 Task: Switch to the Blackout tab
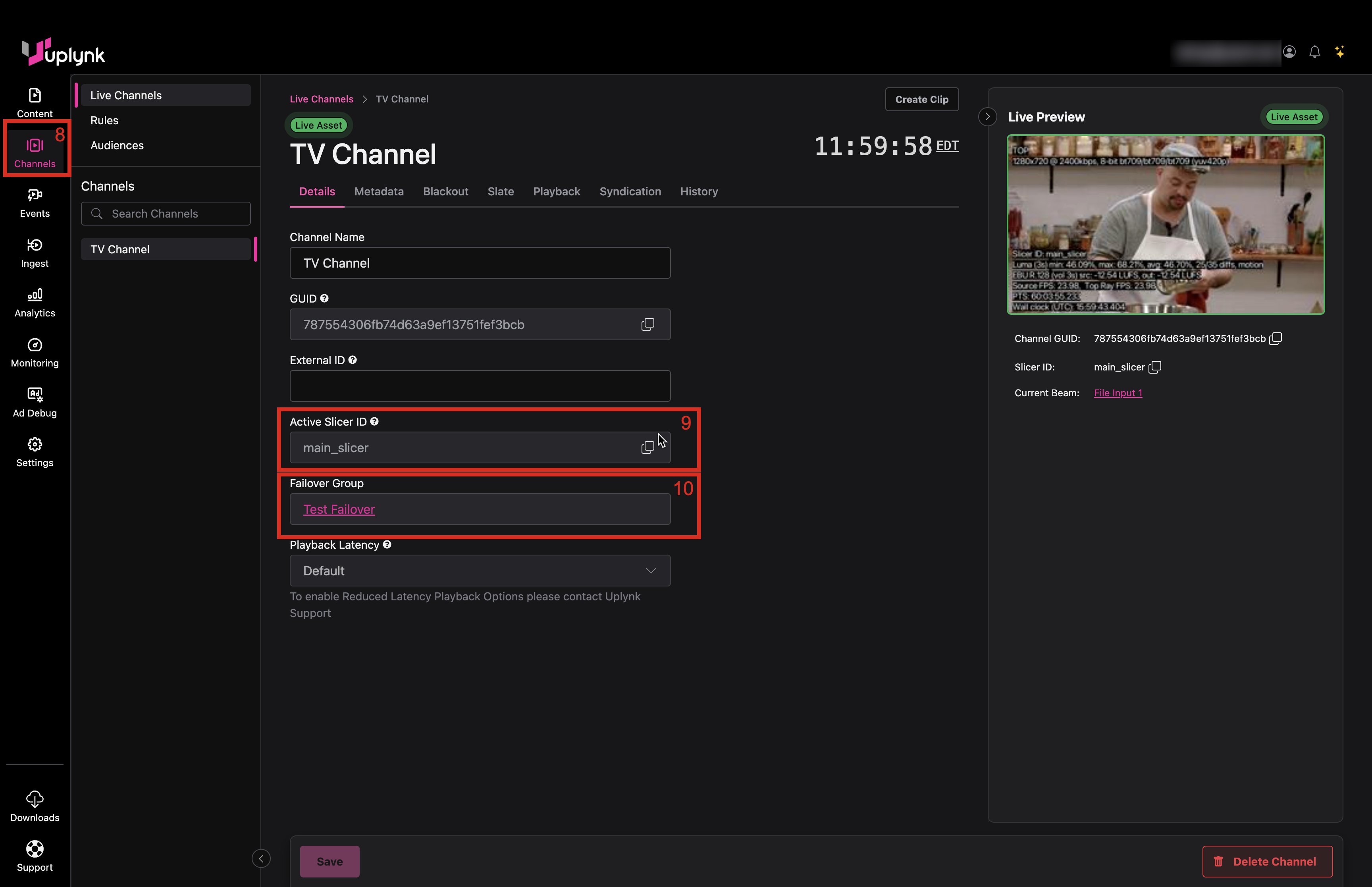pyautogui.click(x=445, y=191)
